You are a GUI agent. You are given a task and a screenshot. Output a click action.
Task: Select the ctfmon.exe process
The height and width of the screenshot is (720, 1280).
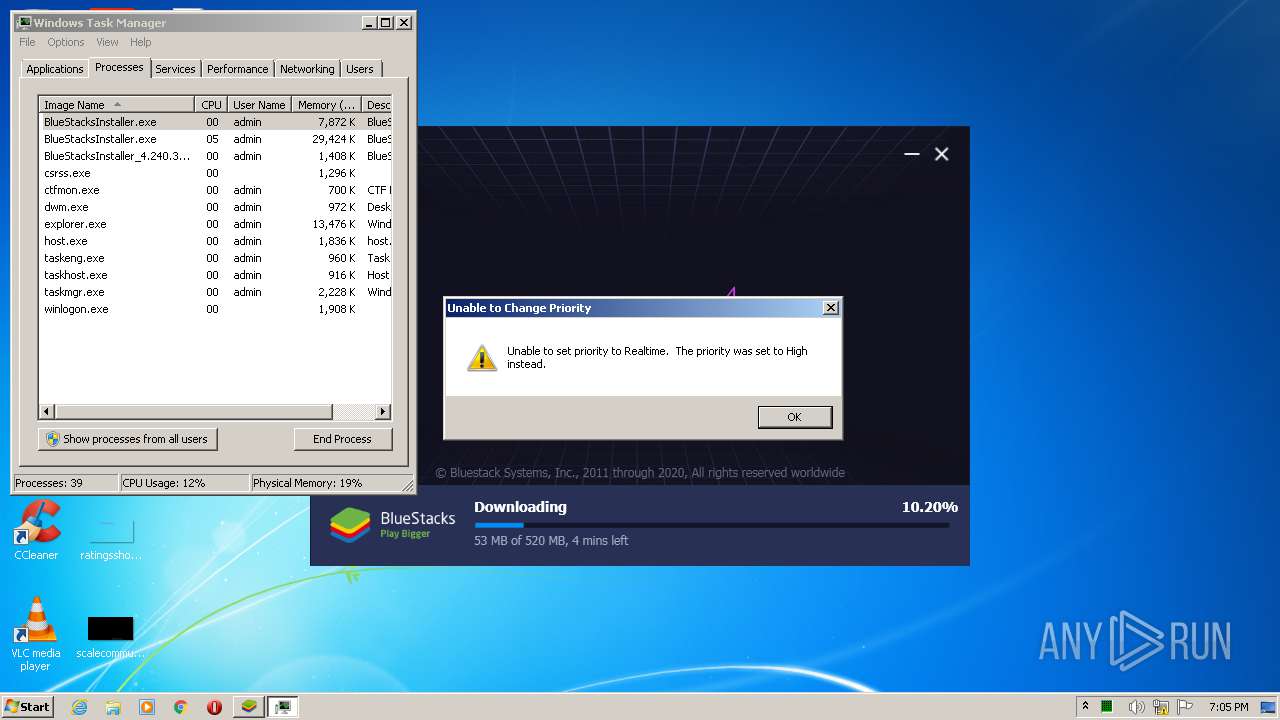[215, 190]
